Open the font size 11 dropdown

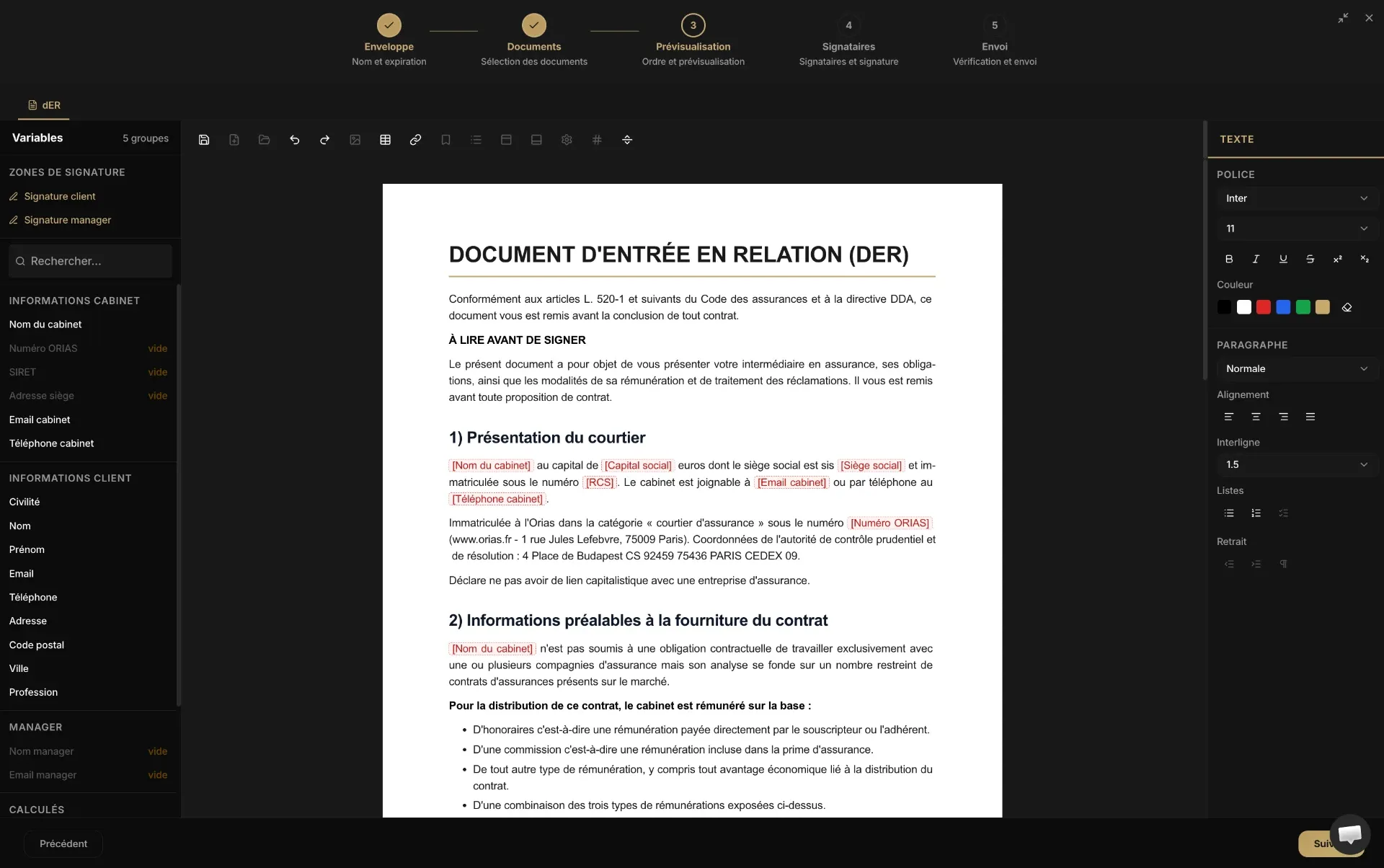(x=1297, y=229)
